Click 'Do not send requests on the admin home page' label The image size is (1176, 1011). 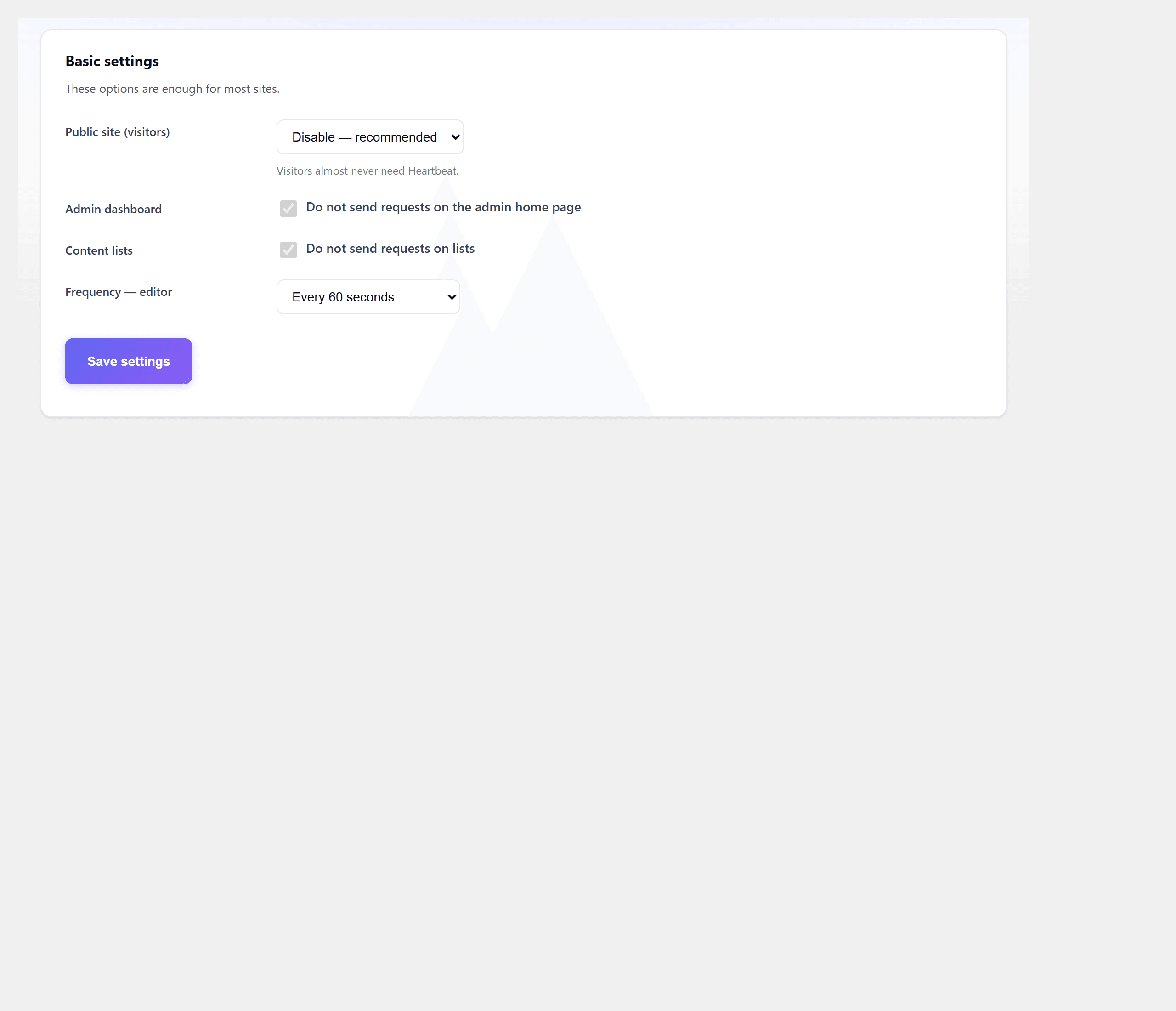click(443, 207)
